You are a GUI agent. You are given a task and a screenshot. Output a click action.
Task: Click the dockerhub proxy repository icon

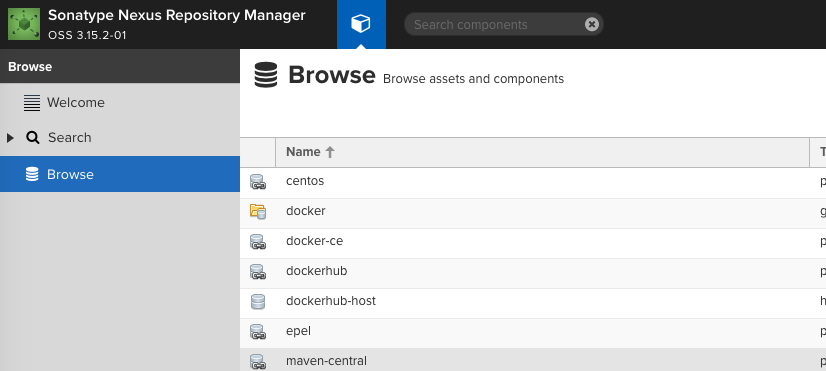258,272
